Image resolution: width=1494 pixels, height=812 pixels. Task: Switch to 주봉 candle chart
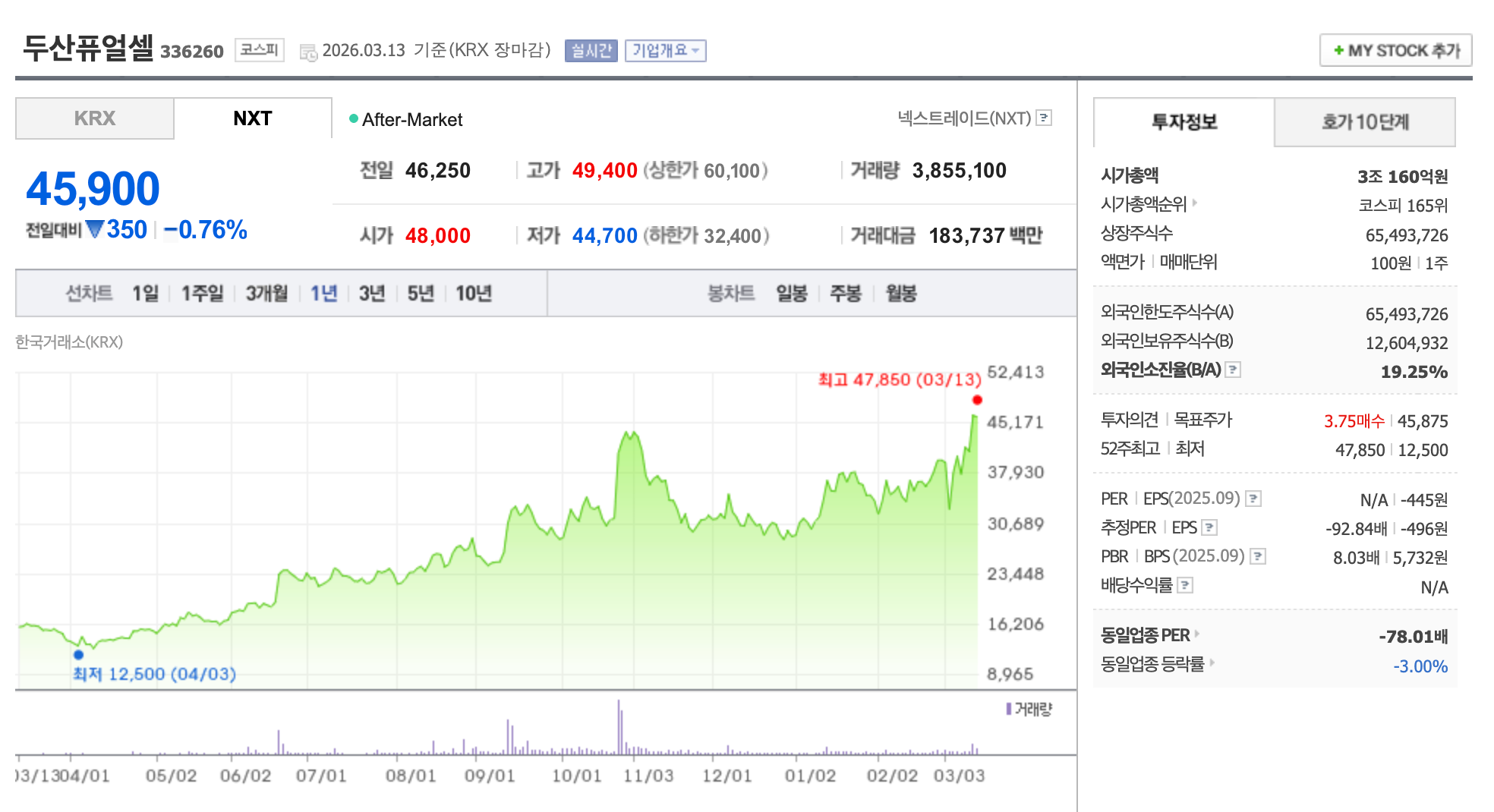(846, 293)
